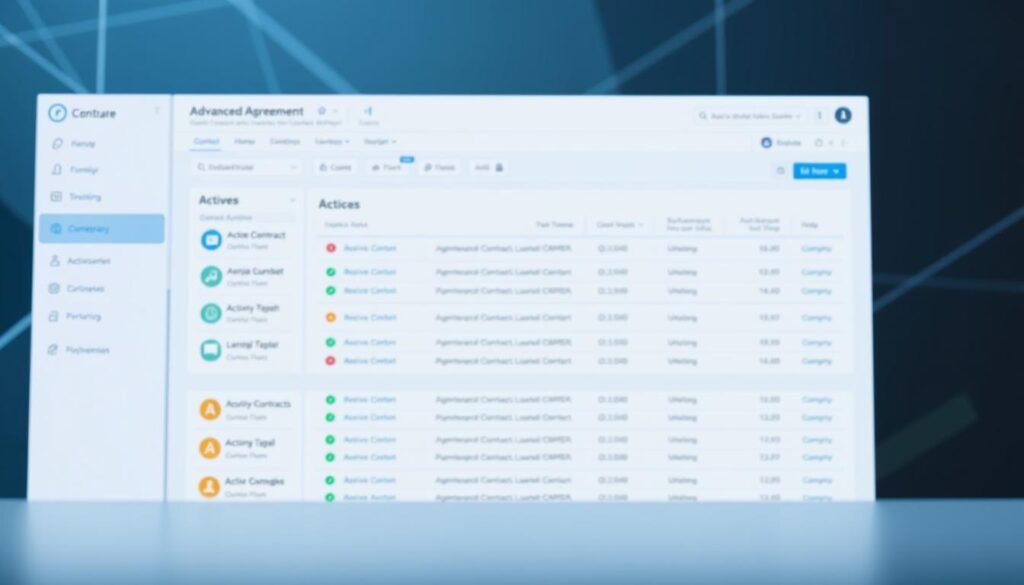
Task: Click the user avatar in the header
Action: point(843,116)
